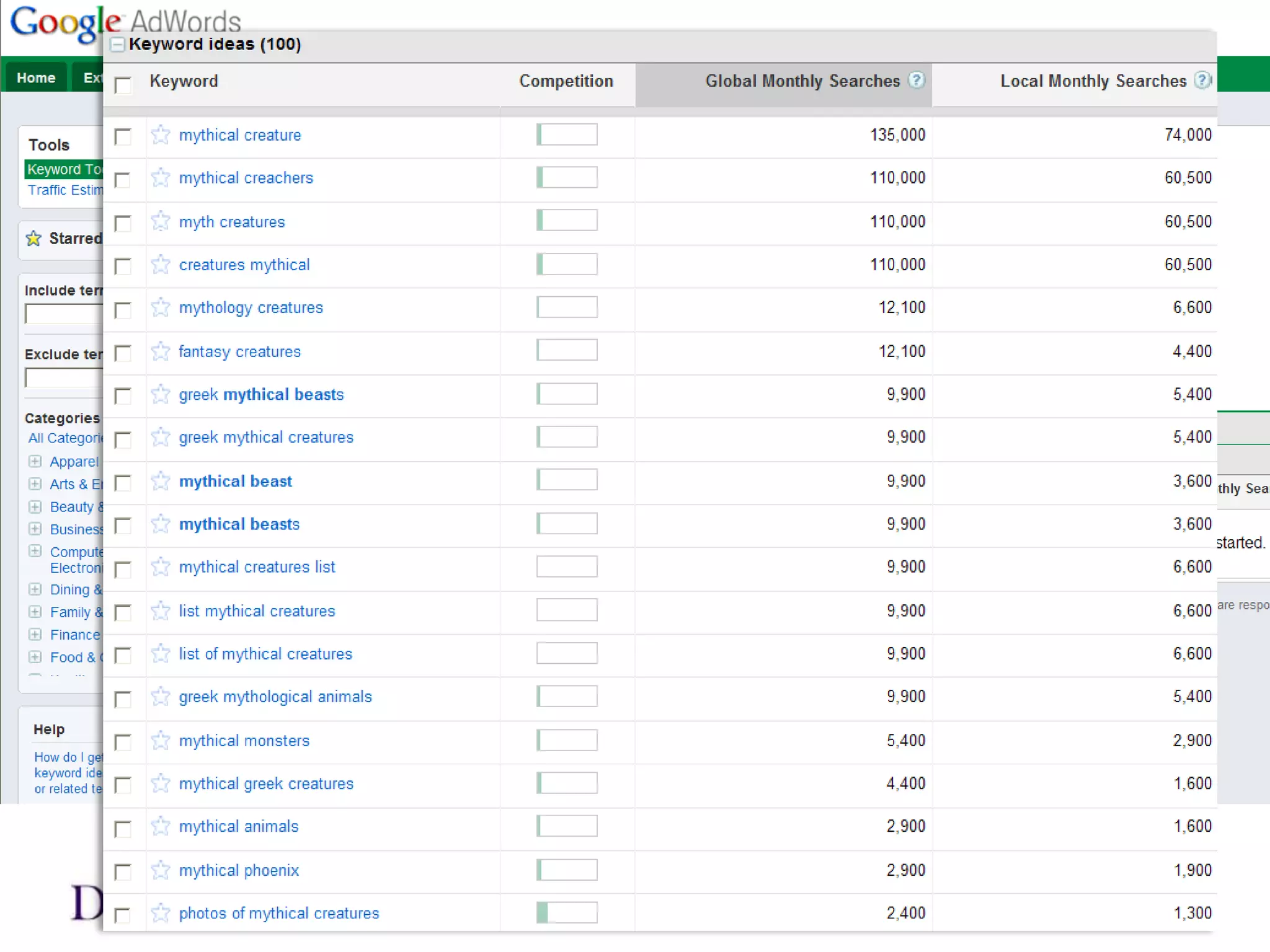Select Keyword Tool in Tools panel

pyautogui.click(x=64, y=169)
